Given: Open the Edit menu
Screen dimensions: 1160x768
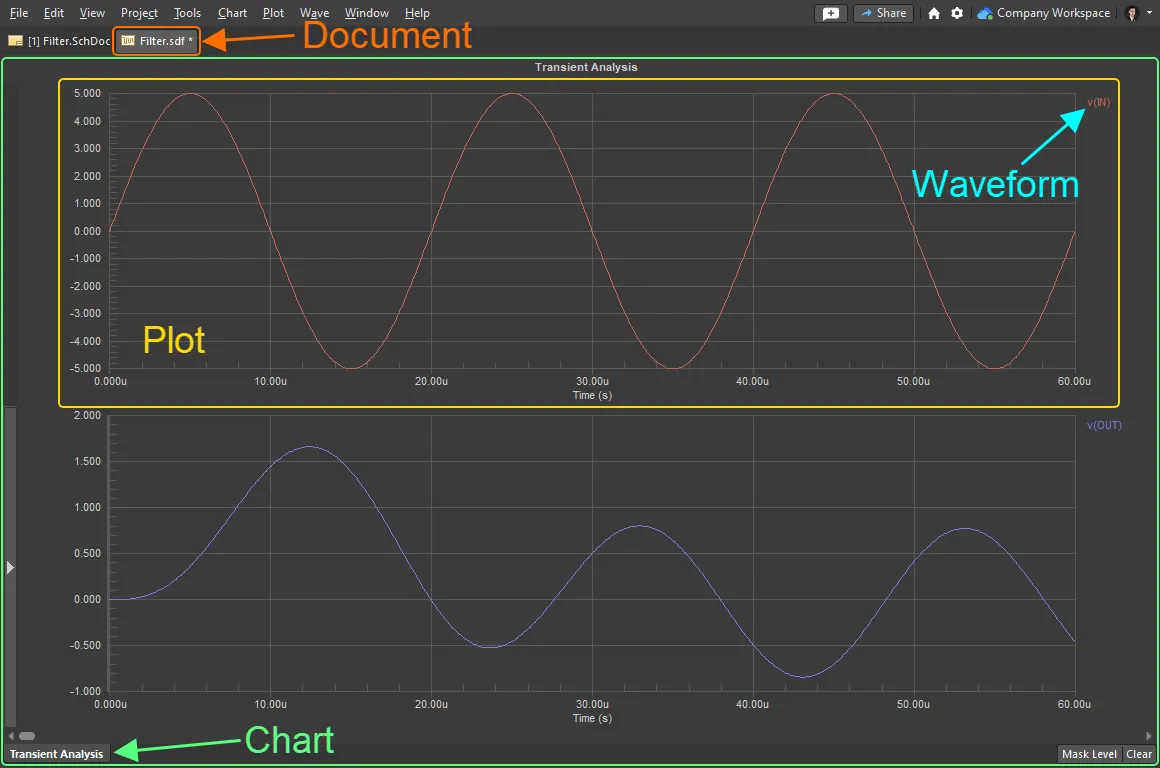Looking at the screenshot, I should coord(53,13).
